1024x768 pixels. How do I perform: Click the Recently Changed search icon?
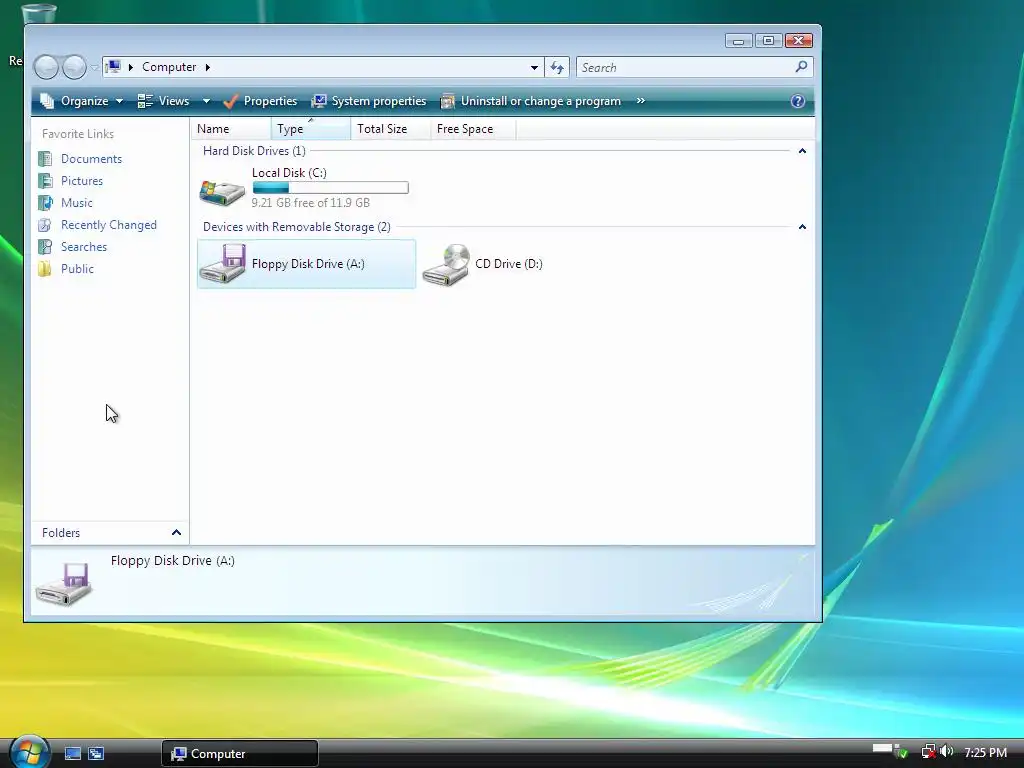click(x=45, y=225)
